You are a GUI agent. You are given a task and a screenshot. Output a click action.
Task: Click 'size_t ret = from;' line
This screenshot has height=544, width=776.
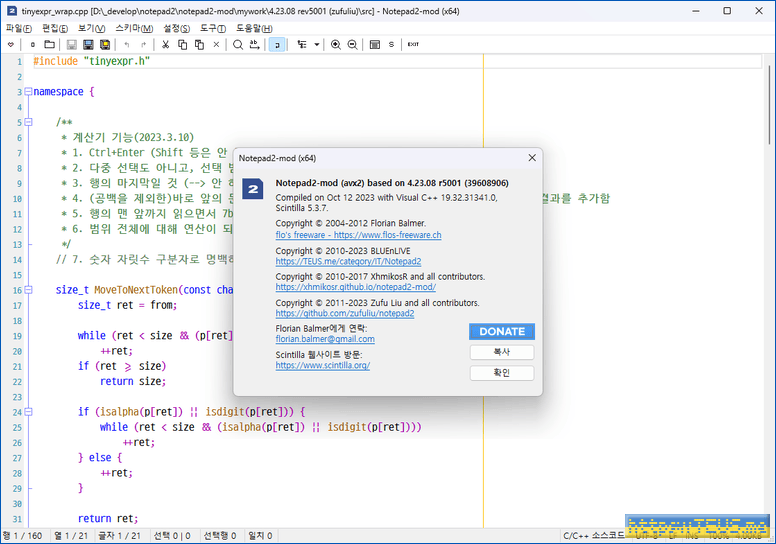pyautogui.click(x=127, y=305)
